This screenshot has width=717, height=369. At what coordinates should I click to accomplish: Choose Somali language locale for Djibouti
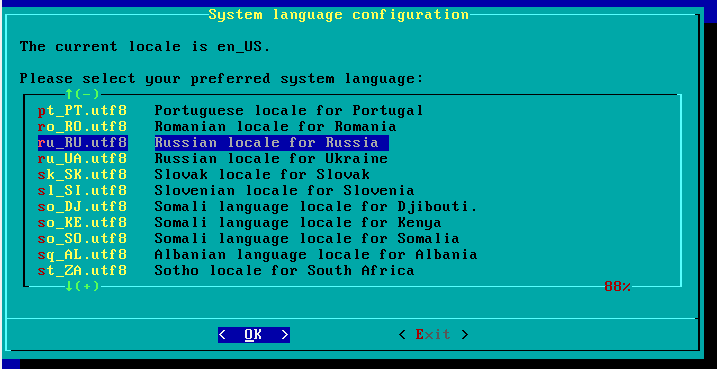[x=316, y=207]
